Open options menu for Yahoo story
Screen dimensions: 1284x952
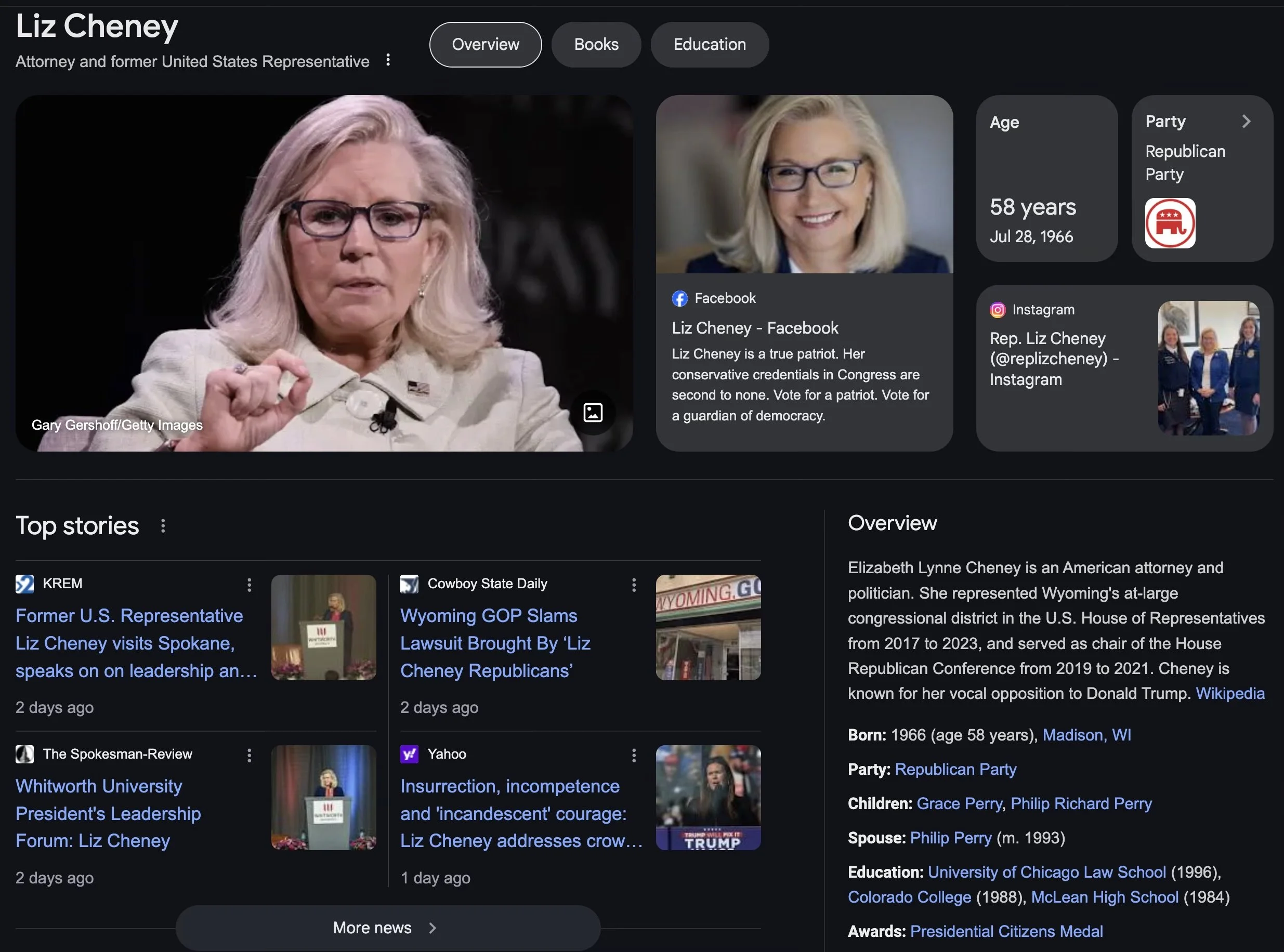tap(634, 756)
